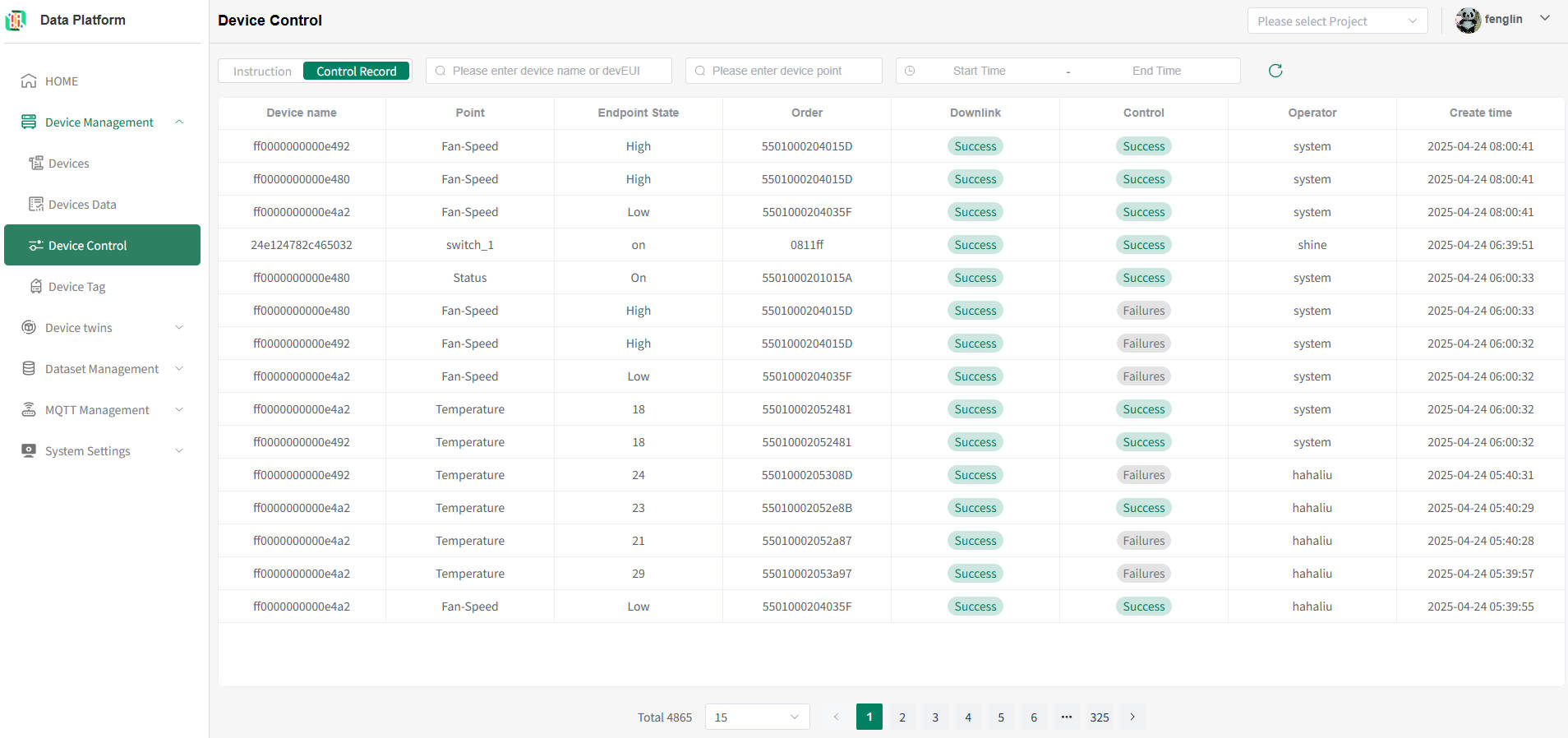This screenshot has width=1568, height=738.
Task: Click operator shine cell
Action: (x=1312, y=245)
